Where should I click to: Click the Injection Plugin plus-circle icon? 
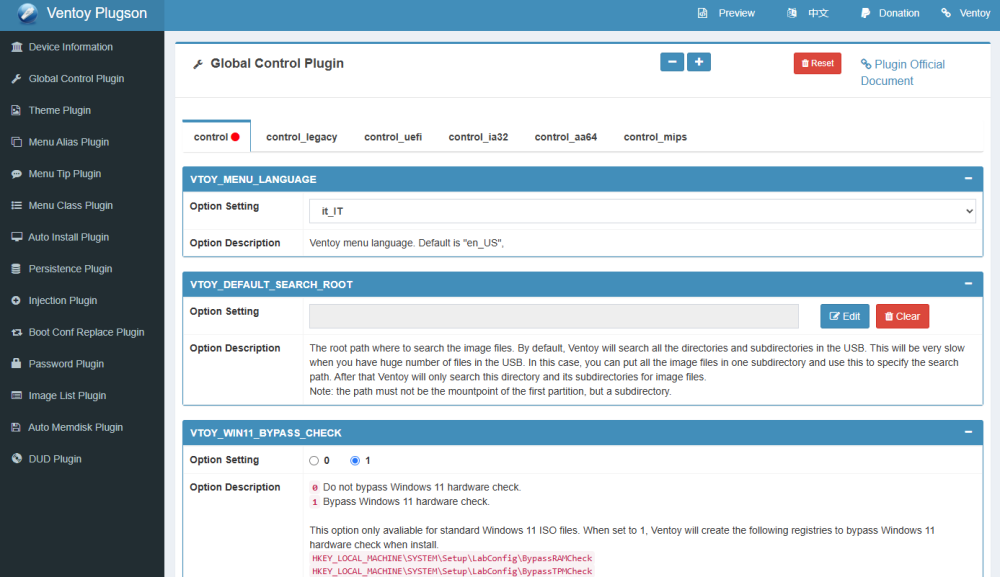tap(17, 300)
